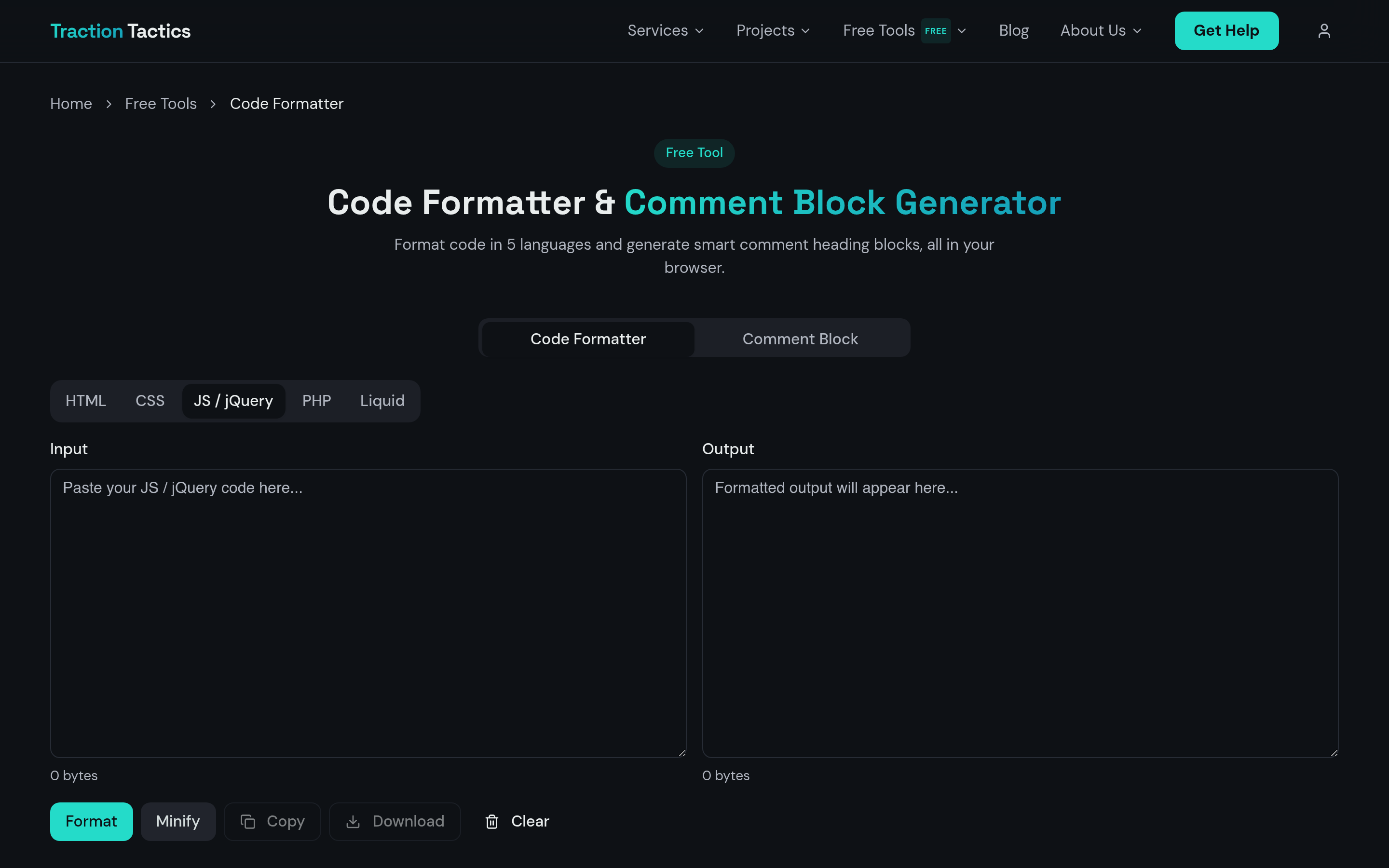
Task: Click the FREE badge in navigation
Action: point(936,31)
